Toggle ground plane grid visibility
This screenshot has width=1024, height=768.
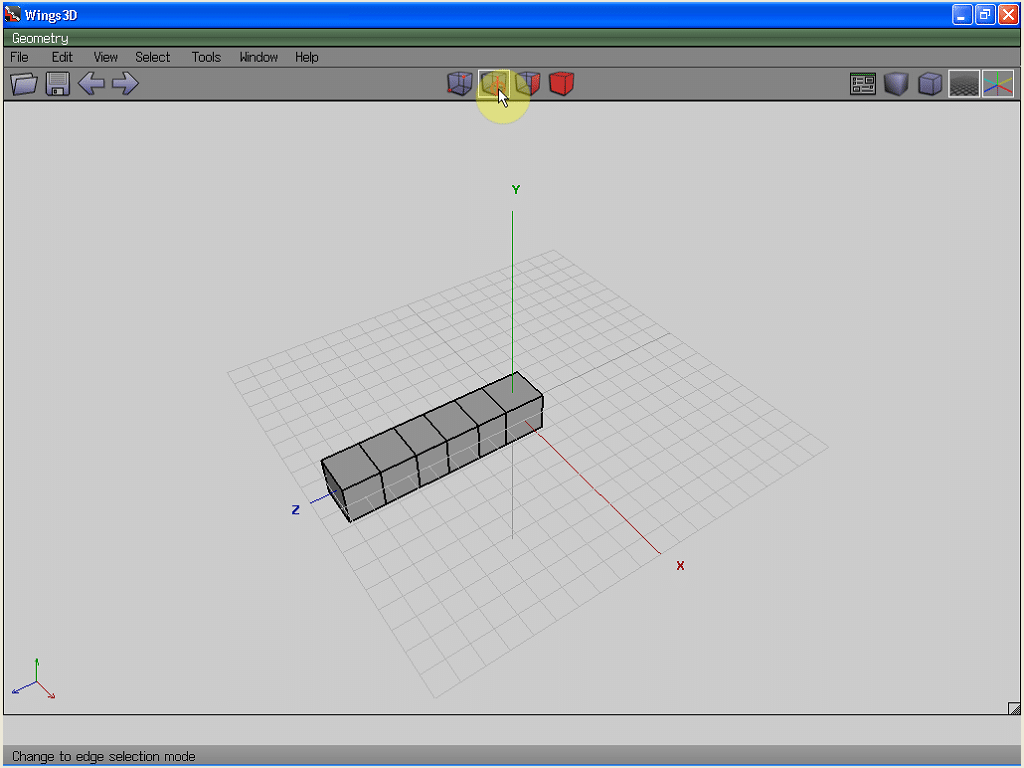964,84
